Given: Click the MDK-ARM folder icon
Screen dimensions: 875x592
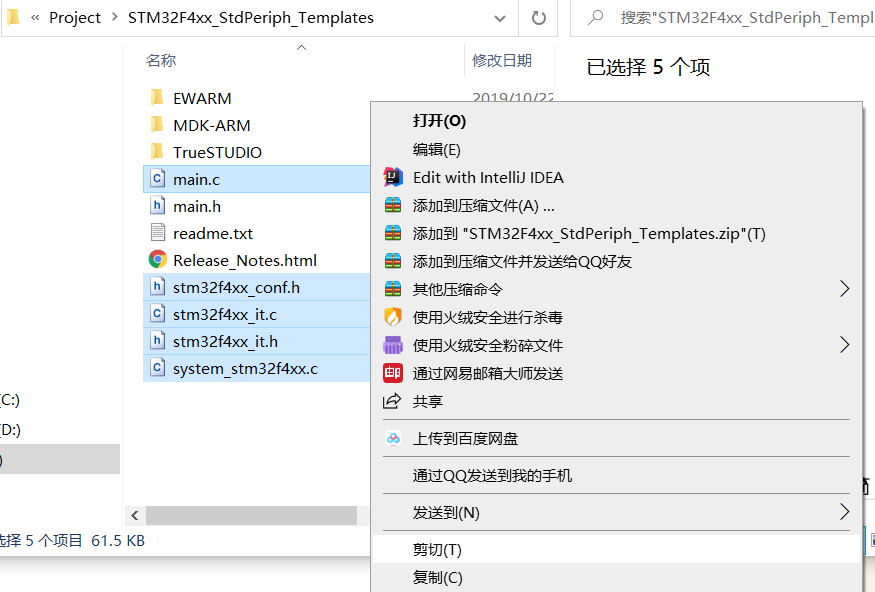Looking at the screenshot, I should (157, 124).
